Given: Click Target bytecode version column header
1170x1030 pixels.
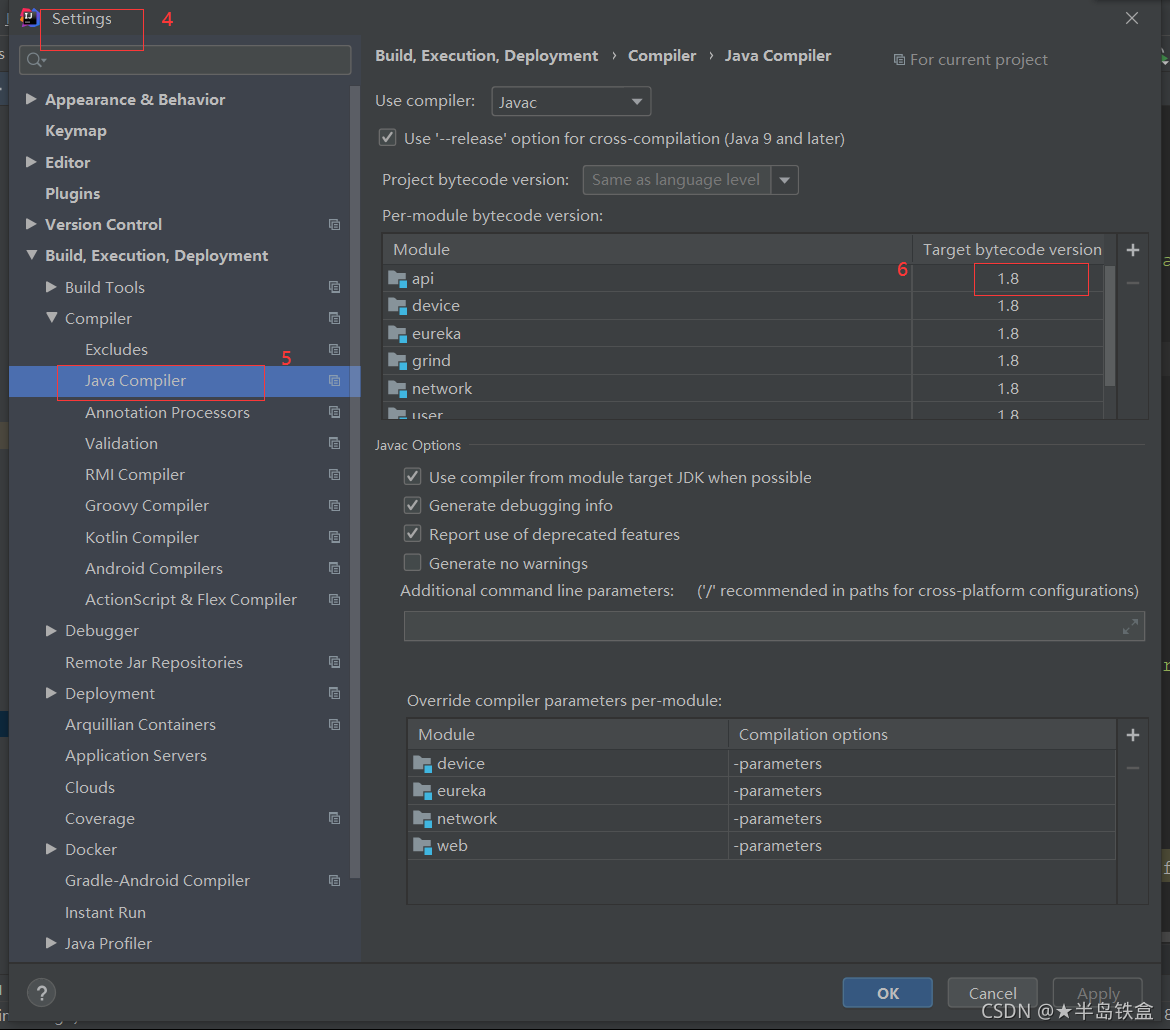Looking at the screenshot, I should pos(1012,250).
